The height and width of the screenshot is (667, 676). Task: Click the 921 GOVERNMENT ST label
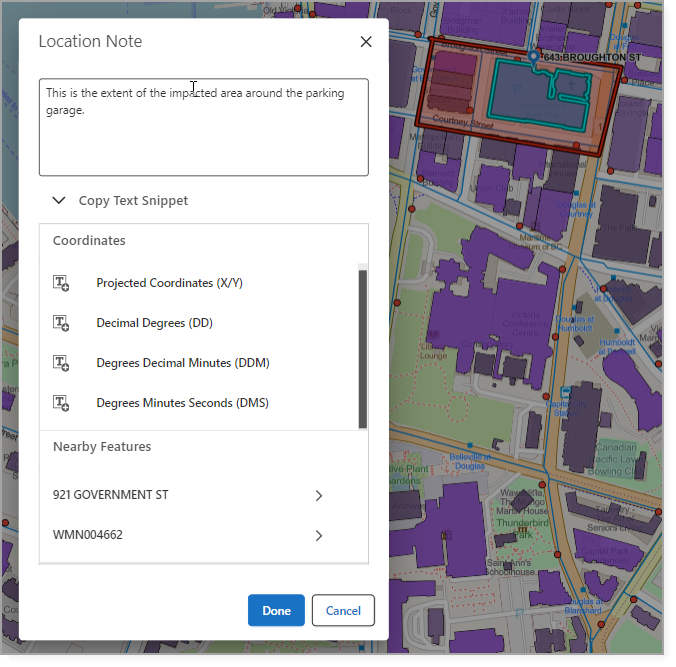110,495
